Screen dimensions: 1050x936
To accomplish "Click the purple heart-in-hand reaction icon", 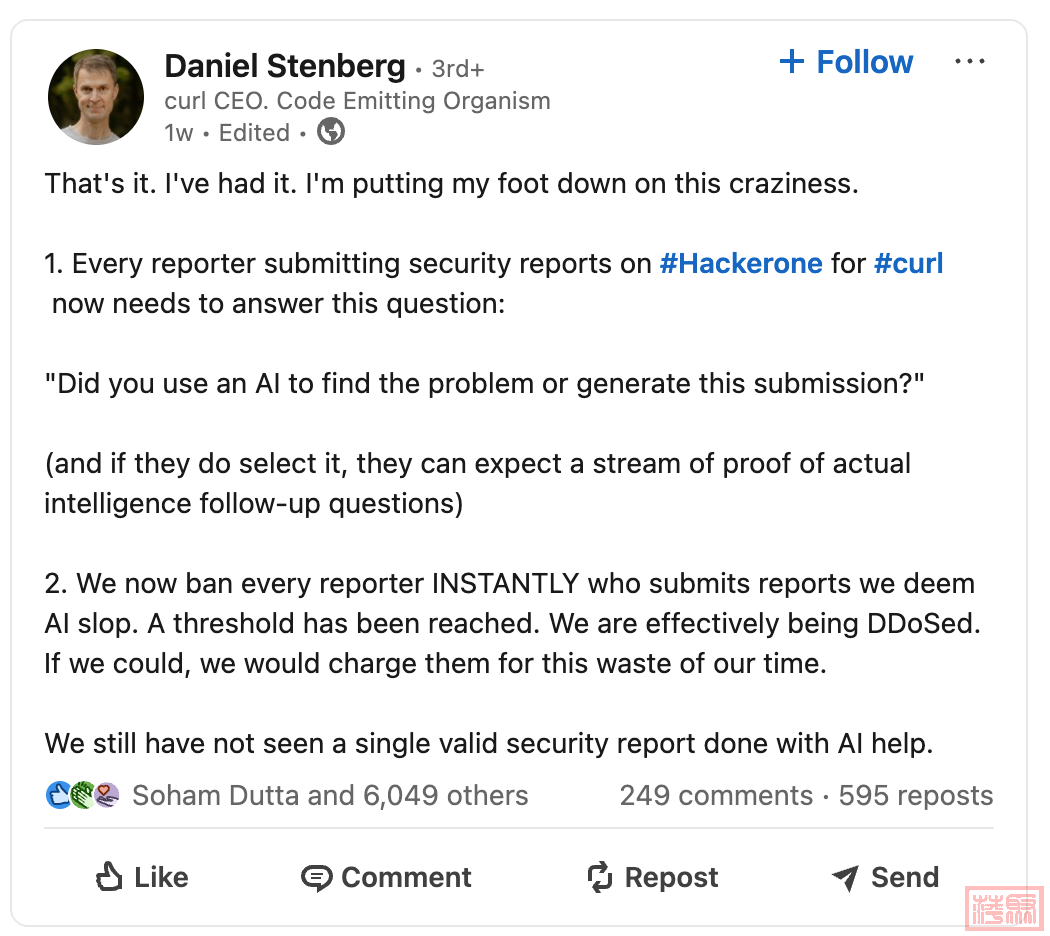I will pos(106,796).
